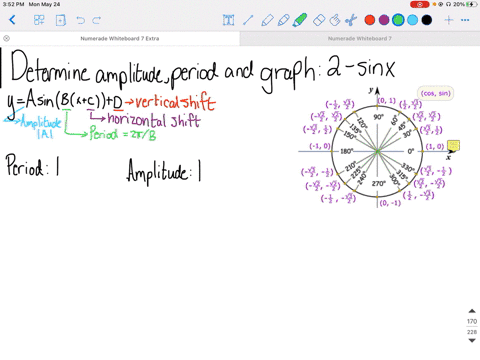
Task: Tap the unit circle diagram image
Action: pyautogui.click(x=378, y=148)
